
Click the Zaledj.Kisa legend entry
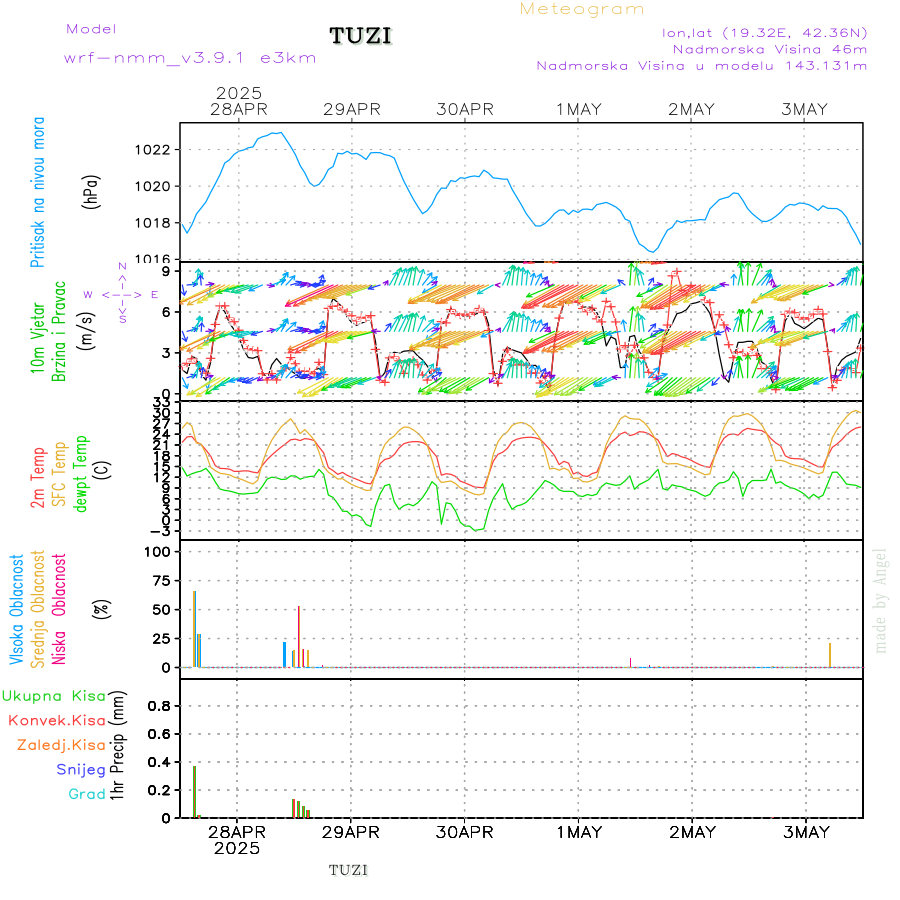pos(61,744)
